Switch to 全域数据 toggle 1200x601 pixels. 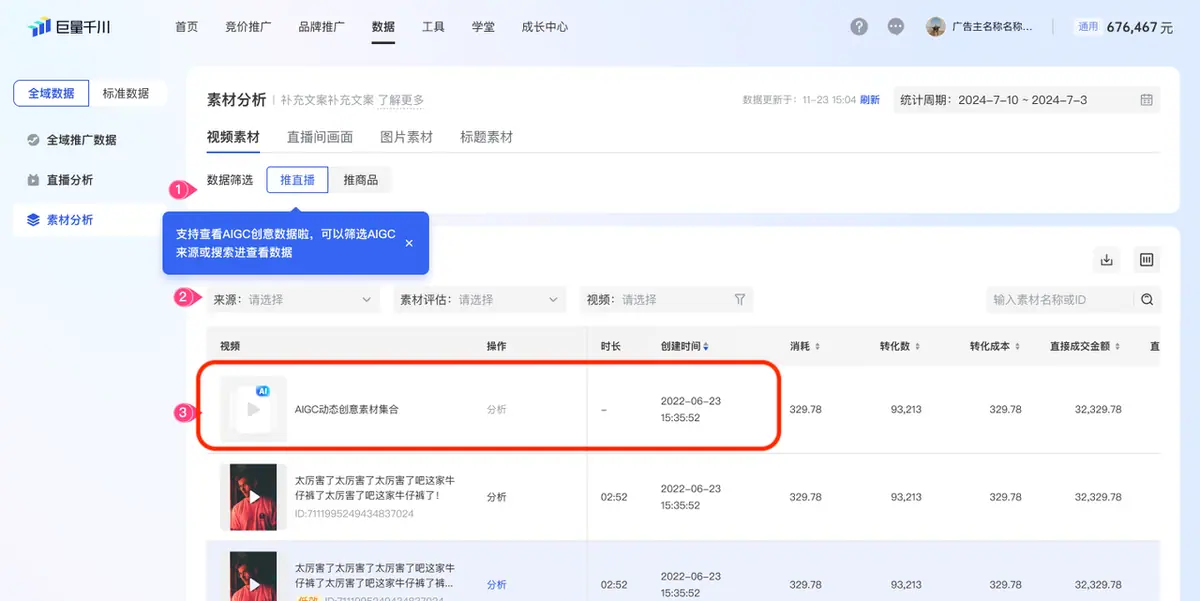tap(51, 93)
